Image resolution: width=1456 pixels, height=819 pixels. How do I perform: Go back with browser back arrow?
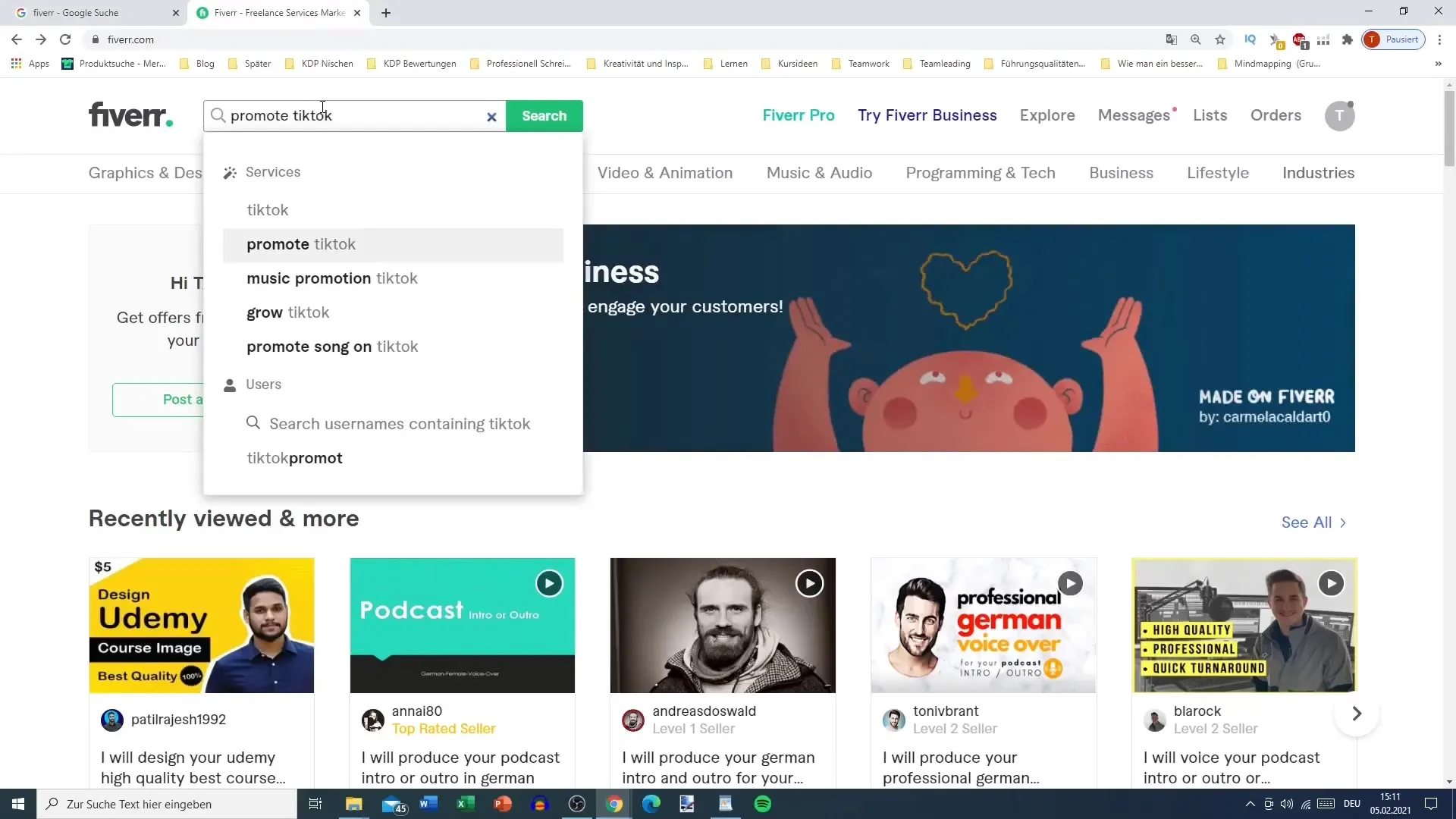tap(17, 39)
